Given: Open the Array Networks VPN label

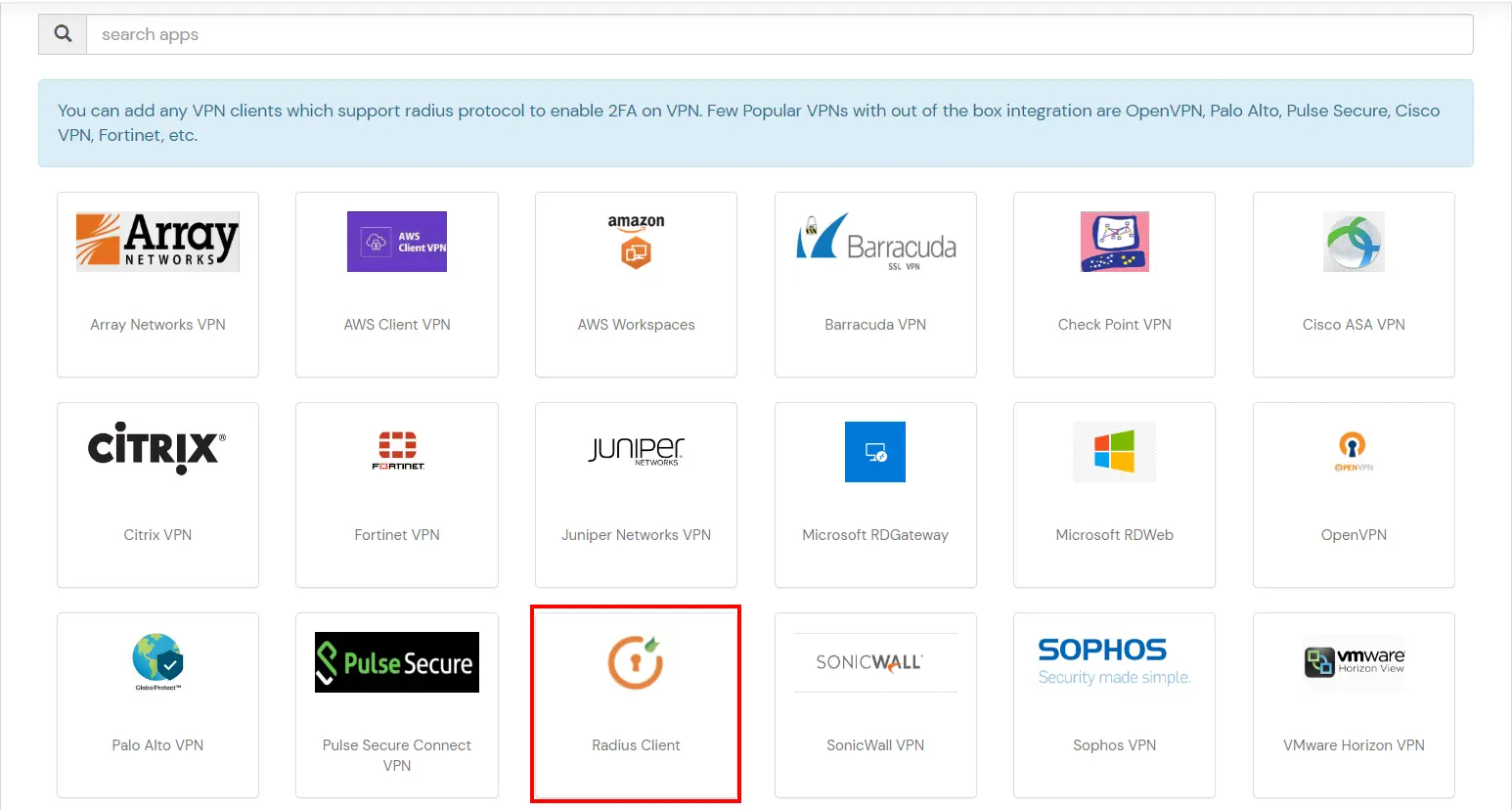Looking at the screenshot, I should point(157,325).
